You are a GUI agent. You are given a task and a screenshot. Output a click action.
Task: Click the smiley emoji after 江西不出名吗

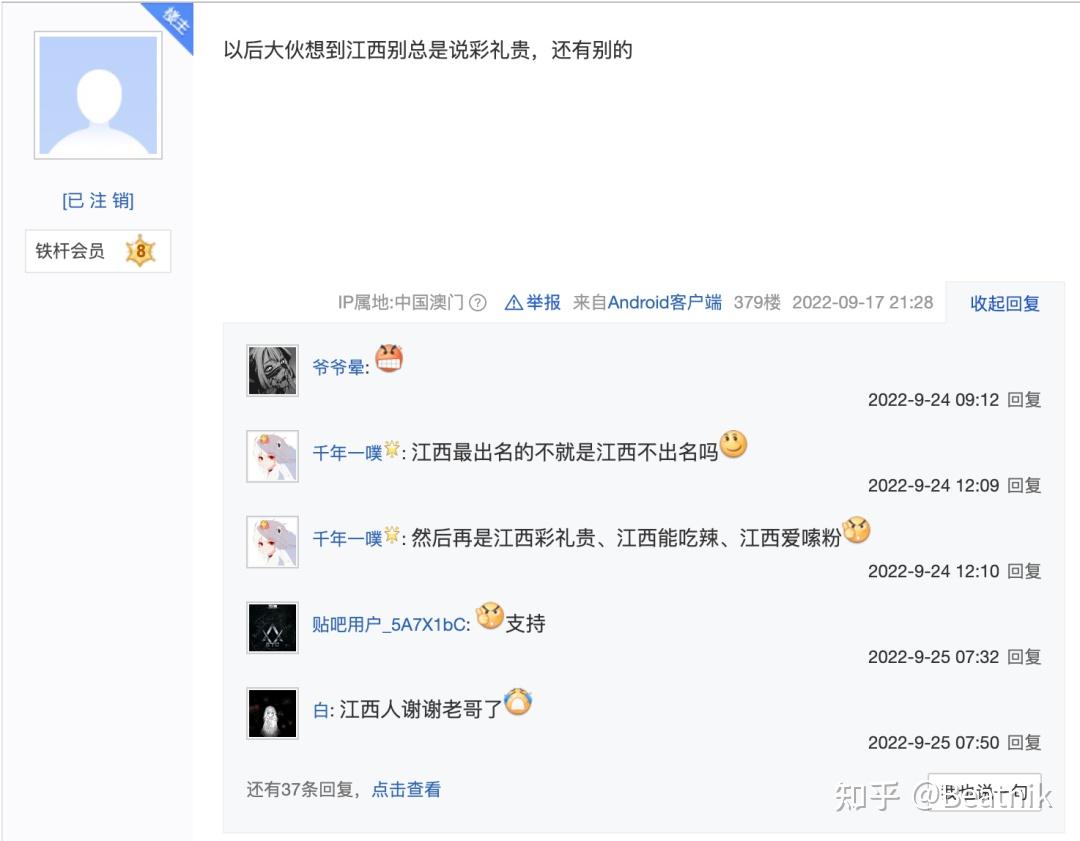click(x=733, y=444)
